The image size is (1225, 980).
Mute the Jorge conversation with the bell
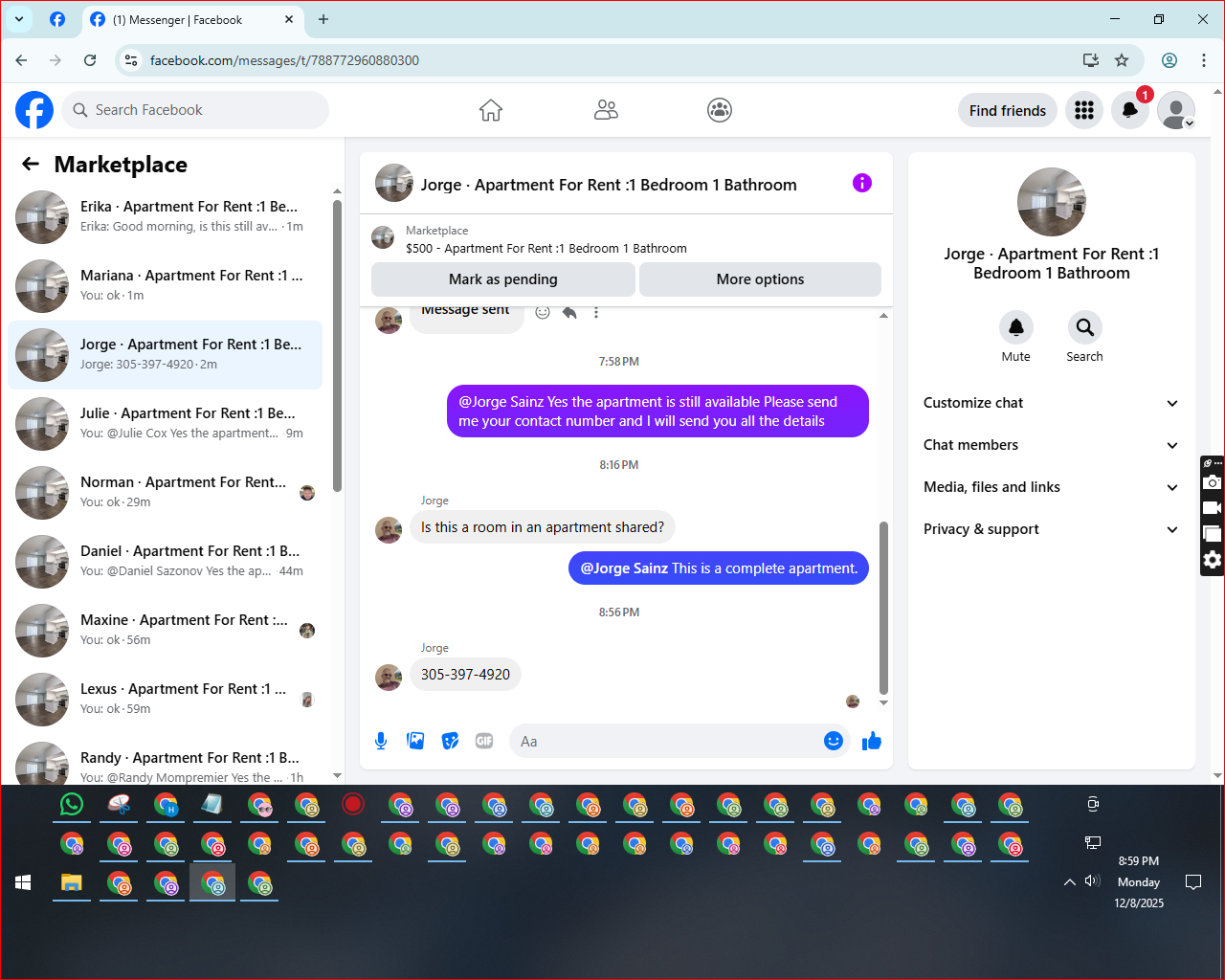(1016, 327)
